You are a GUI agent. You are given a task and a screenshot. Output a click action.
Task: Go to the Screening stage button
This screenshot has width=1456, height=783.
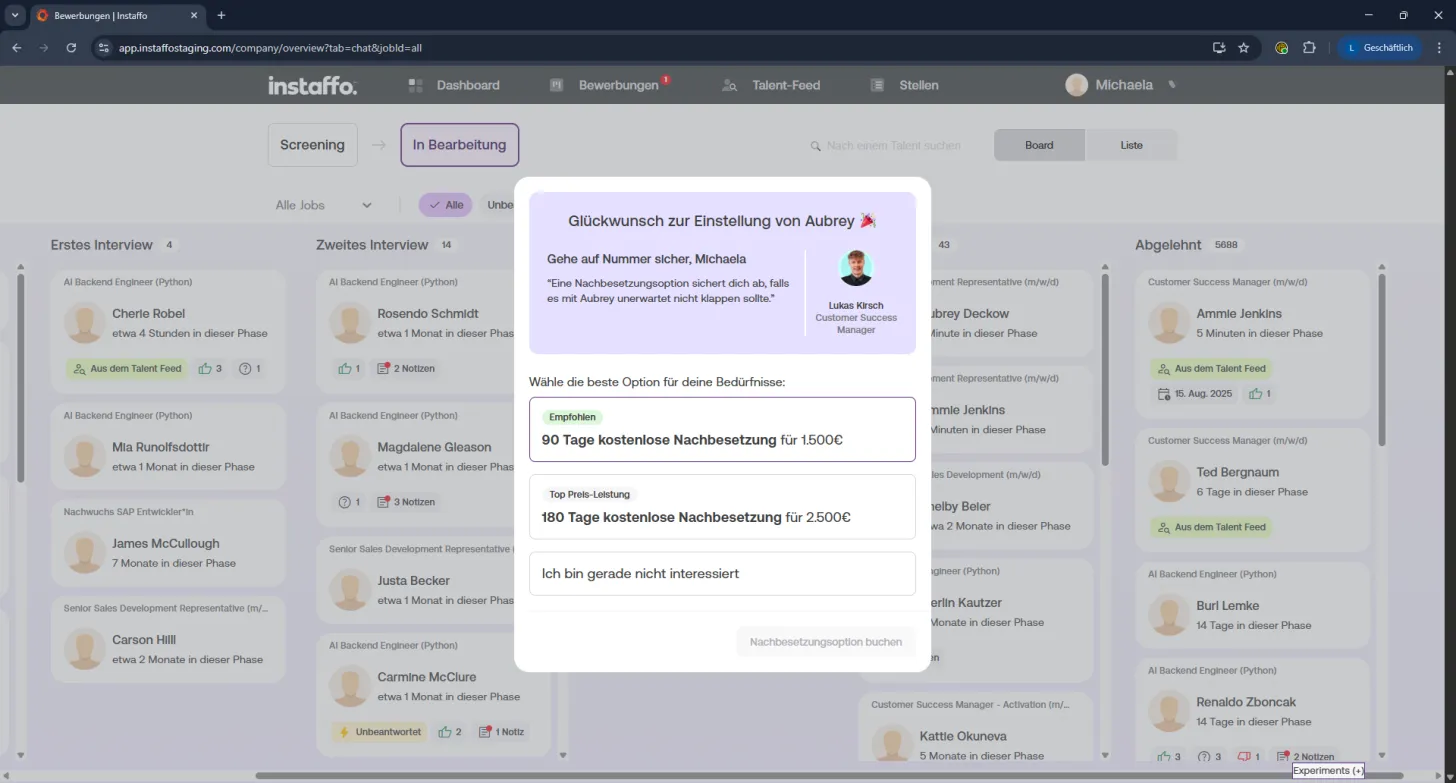(312, 145)
